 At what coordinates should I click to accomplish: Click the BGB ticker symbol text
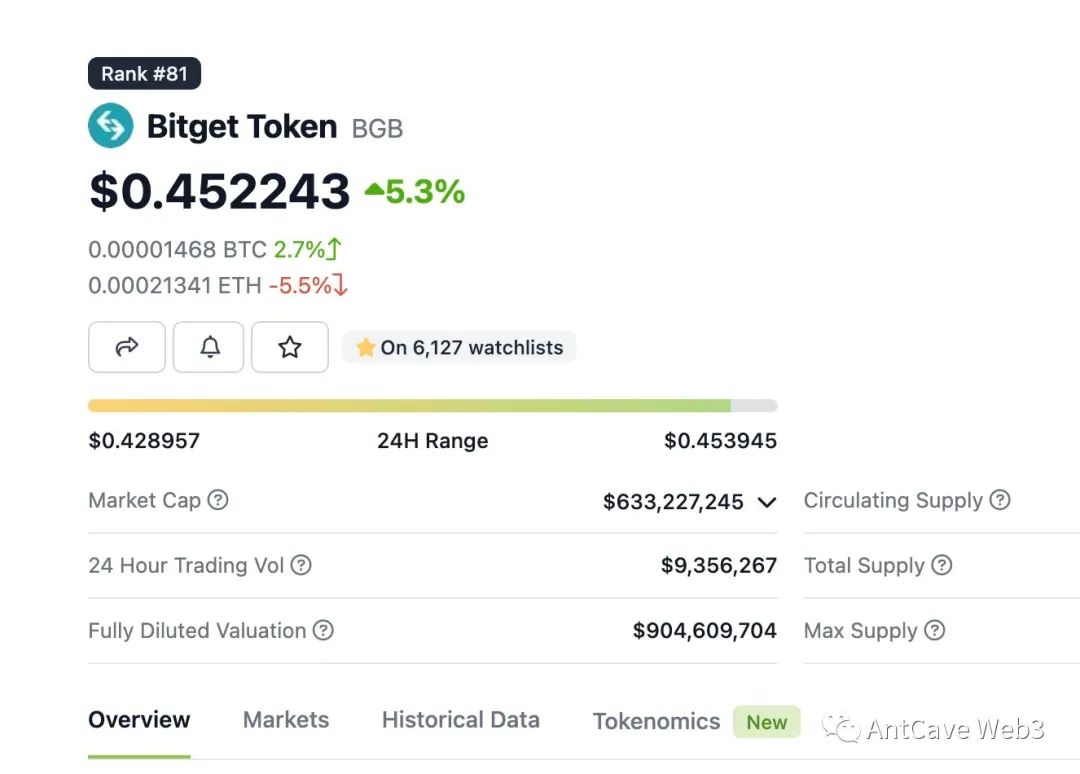tap(377, 128)
